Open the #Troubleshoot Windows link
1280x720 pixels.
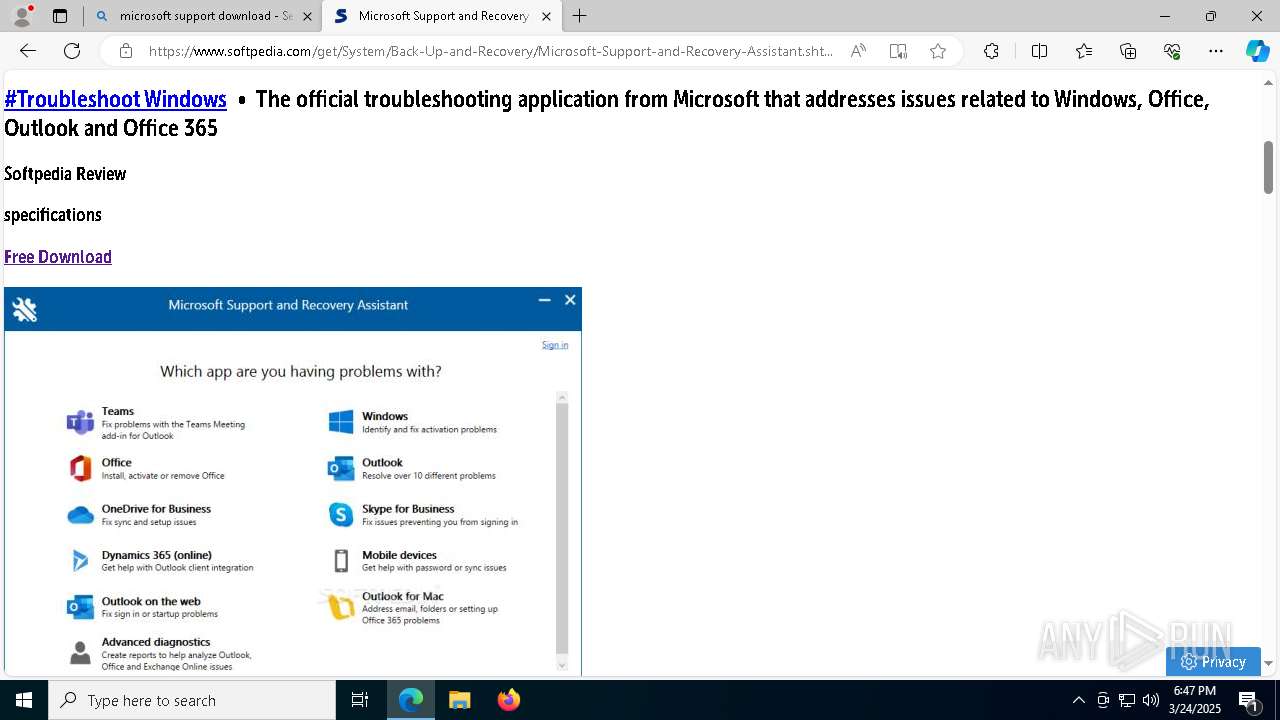[115, 99]
